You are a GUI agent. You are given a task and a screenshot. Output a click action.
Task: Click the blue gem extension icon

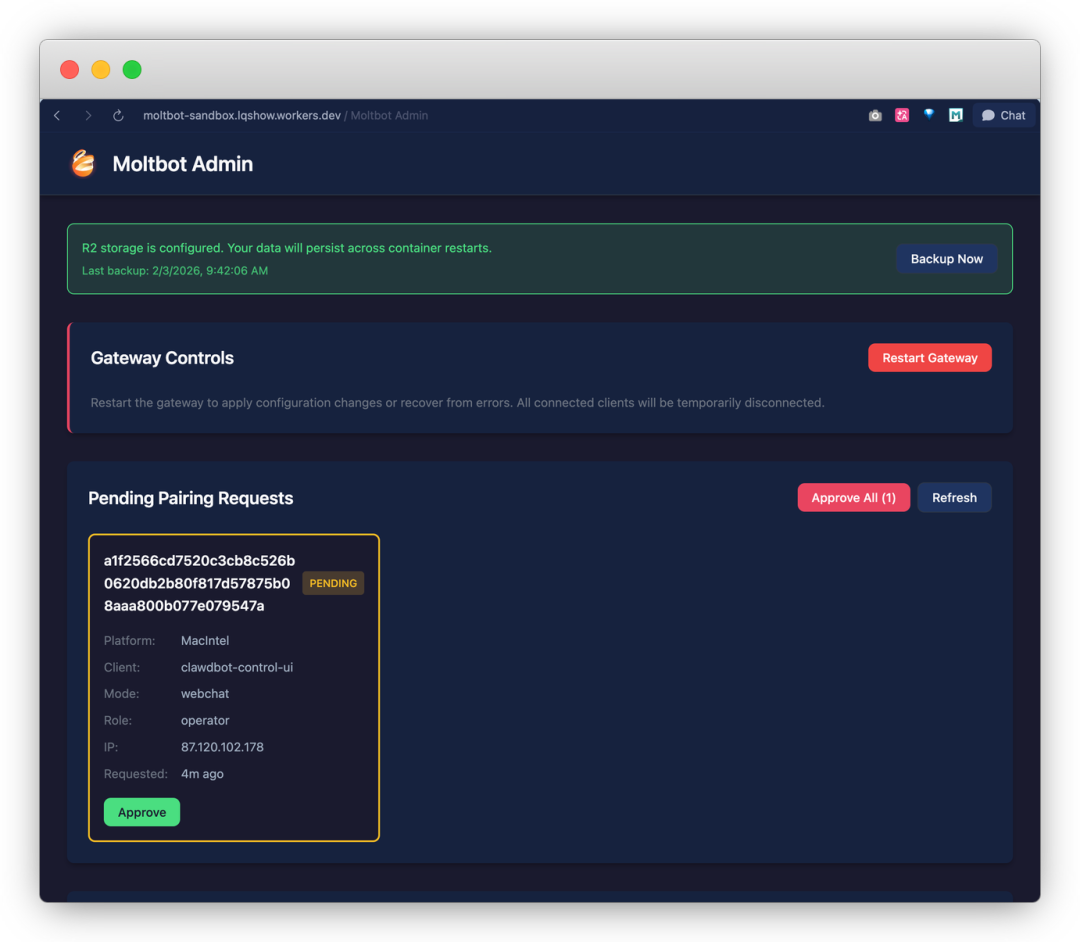[928, 115]
